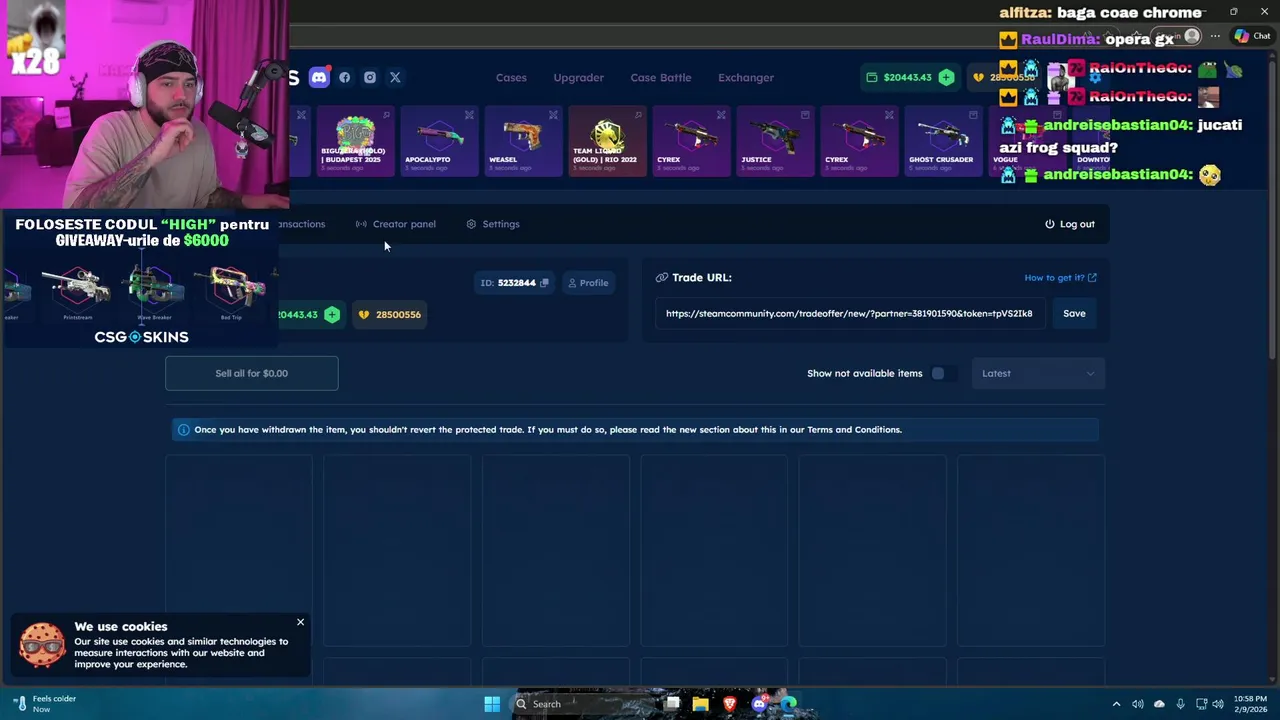Viewport: 1280px width, 720px height.
Task: Switch to the Settings tab
Action: coord(493,224)
